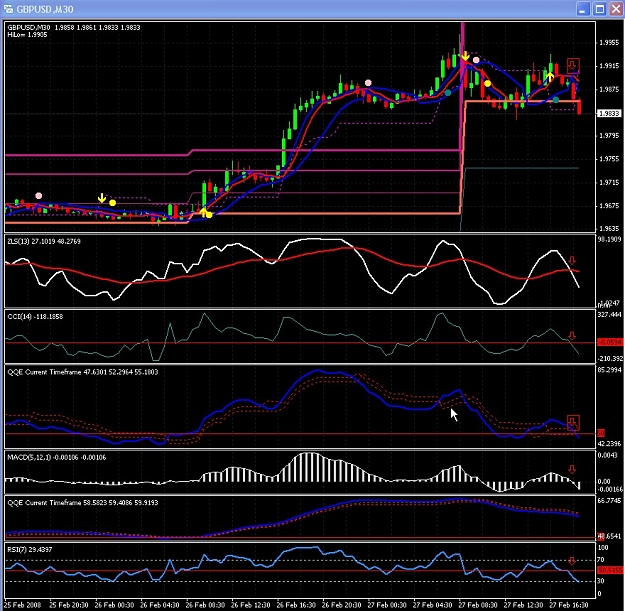The image size is (625, 611).
Task: Select the yellow dot right of the first yellow down arrow
Action: tap(113, 203)
